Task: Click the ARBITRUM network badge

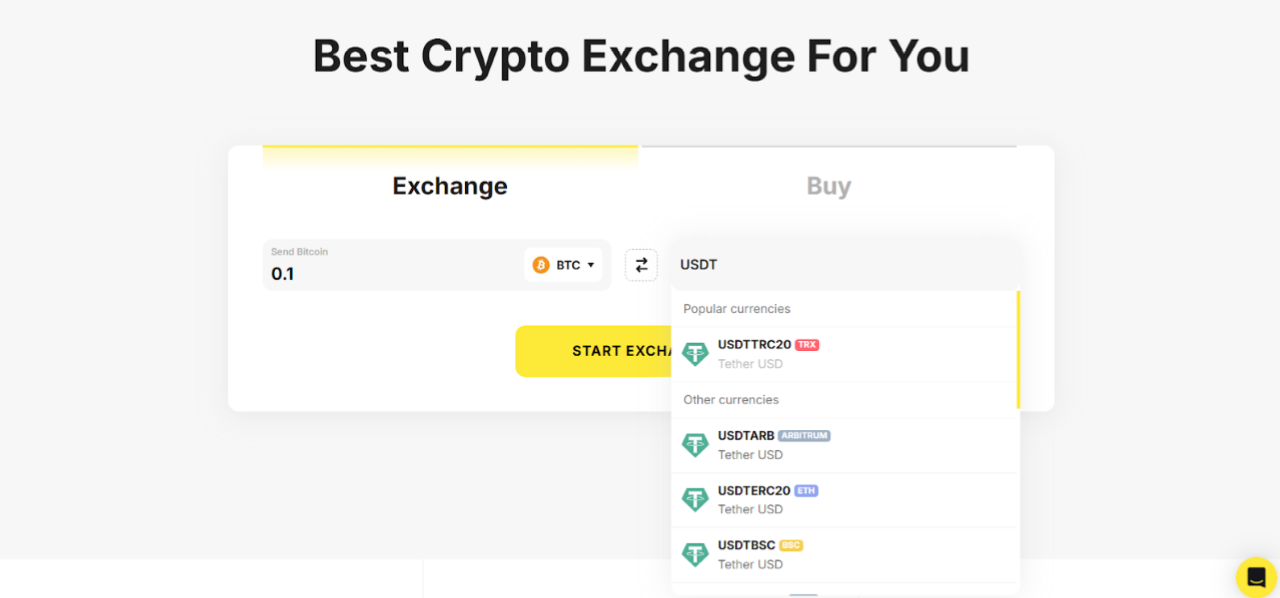Action: tap(804, 436)
